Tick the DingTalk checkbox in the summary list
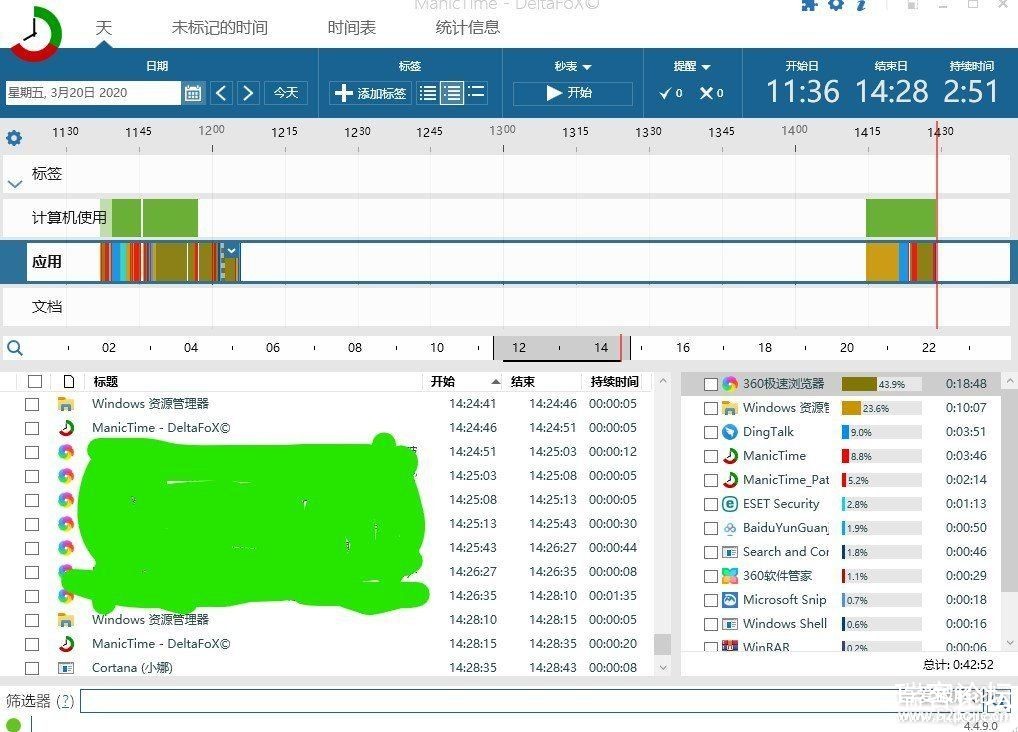This screenshot has height=732, width=1018. [710, 432]
